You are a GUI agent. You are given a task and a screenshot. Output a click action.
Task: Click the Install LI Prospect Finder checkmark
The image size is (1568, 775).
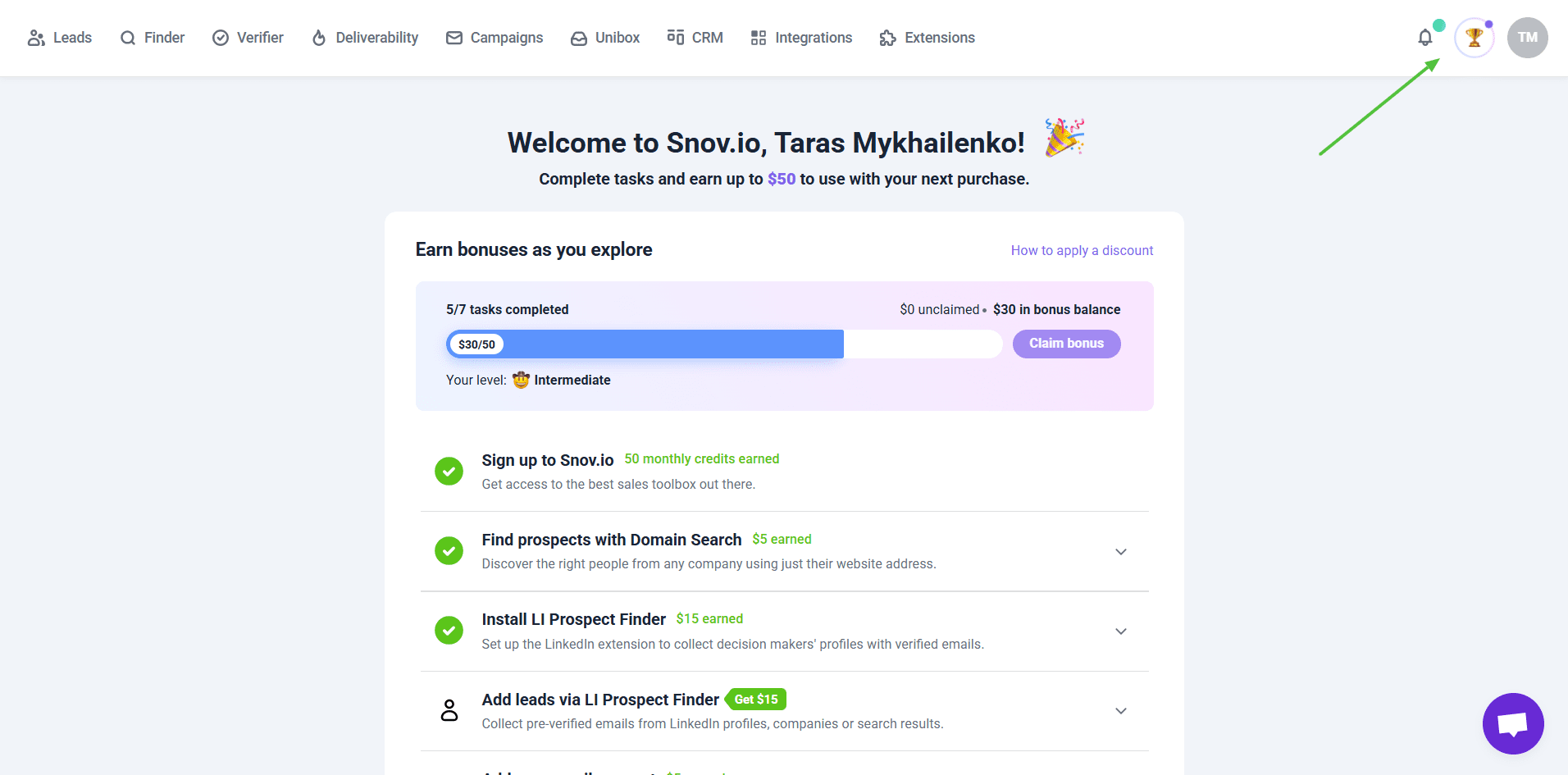[x=449, y=631]
